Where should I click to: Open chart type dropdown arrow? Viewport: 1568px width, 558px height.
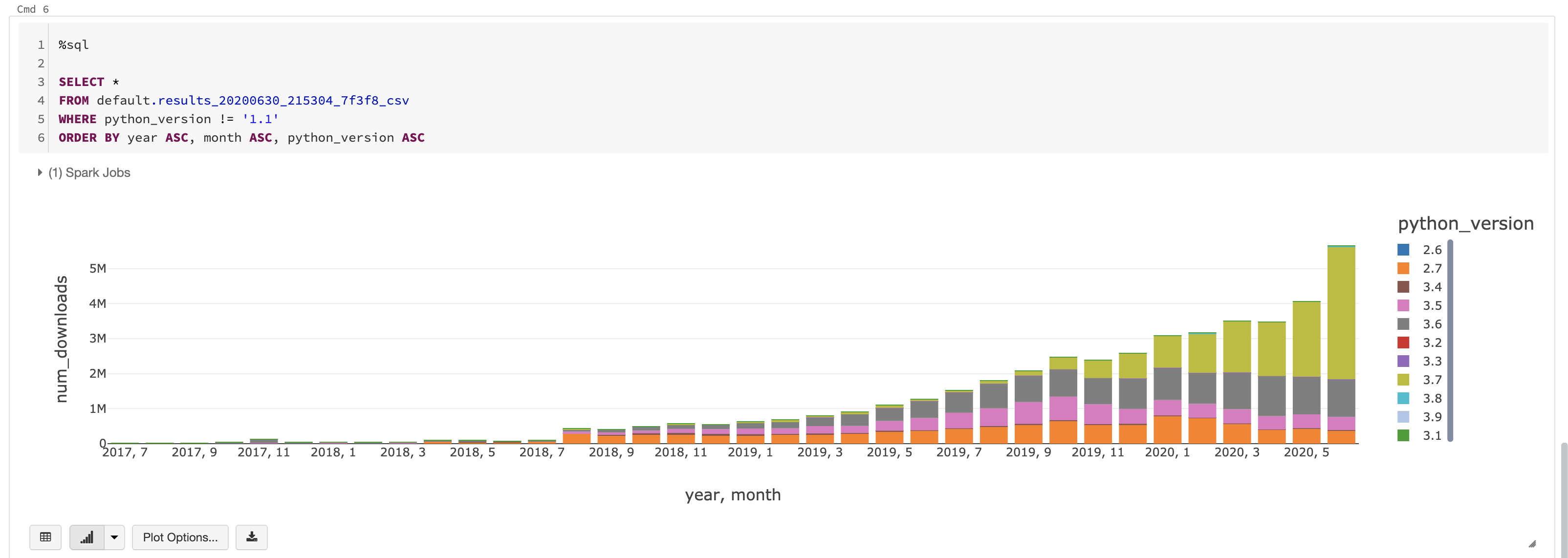point(114,537)
